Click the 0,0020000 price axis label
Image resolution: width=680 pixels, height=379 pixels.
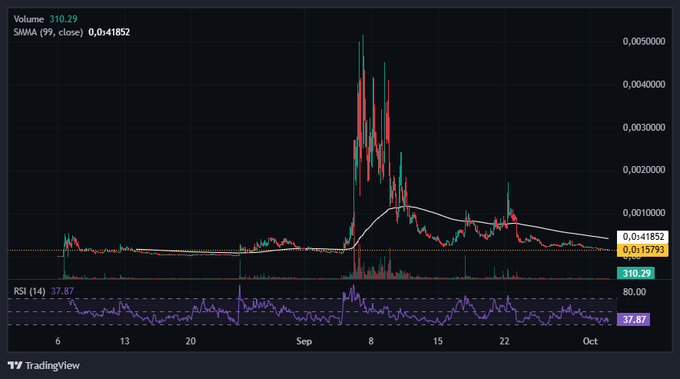coord(644,170)
